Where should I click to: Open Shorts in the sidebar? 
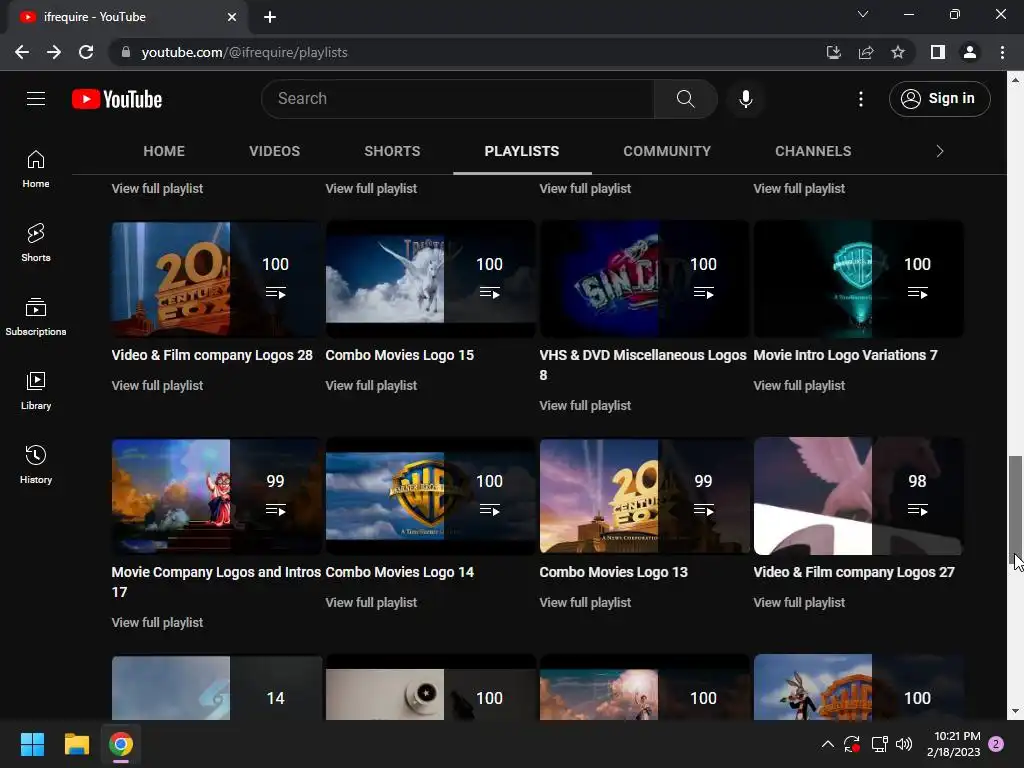[x=36, y=242]
